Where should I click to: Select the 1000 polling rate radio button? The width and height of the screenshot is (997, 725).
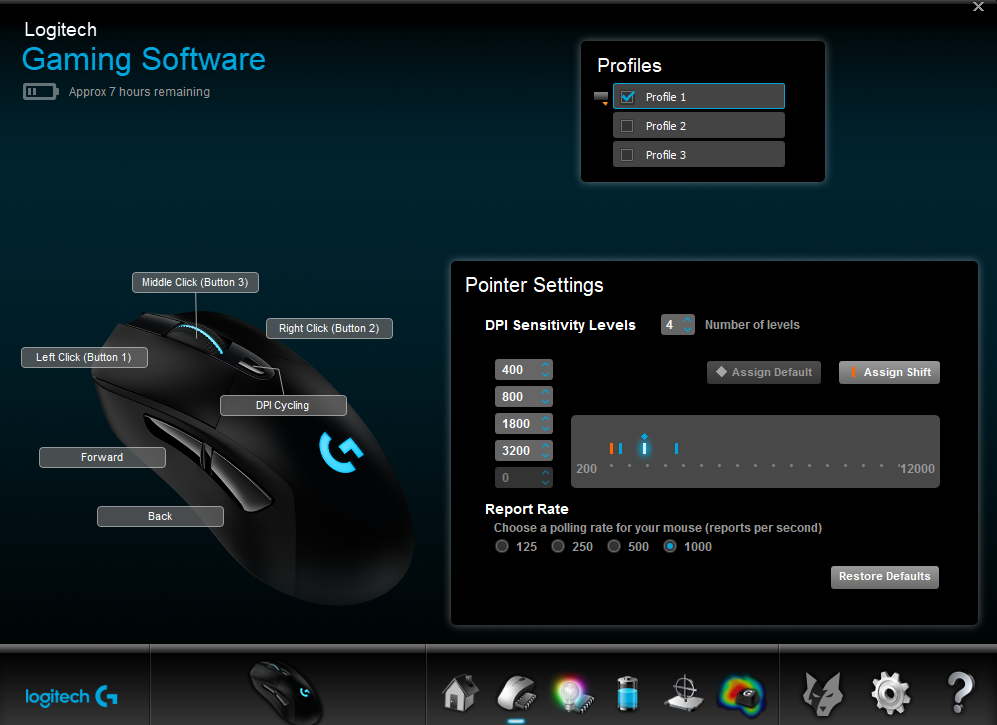669,546
